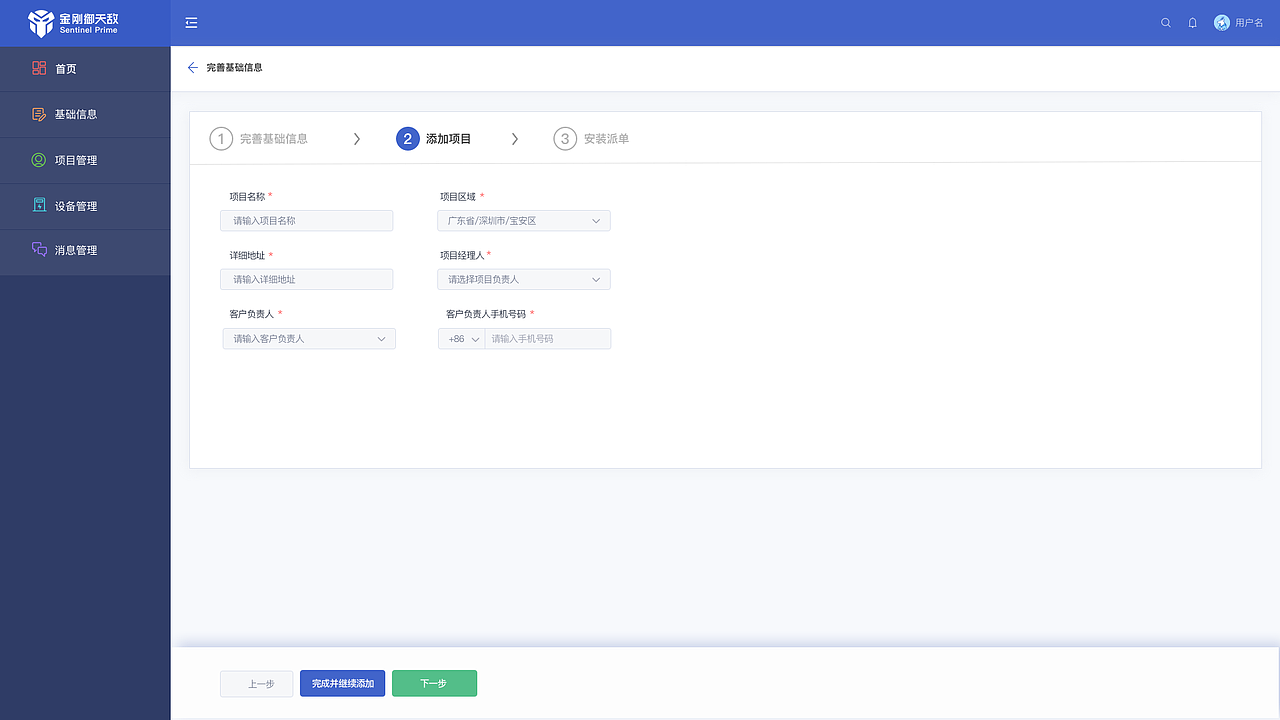Open 首页 in the sidebar
The height and width of the screenshot is (720, 1280).
85,69
